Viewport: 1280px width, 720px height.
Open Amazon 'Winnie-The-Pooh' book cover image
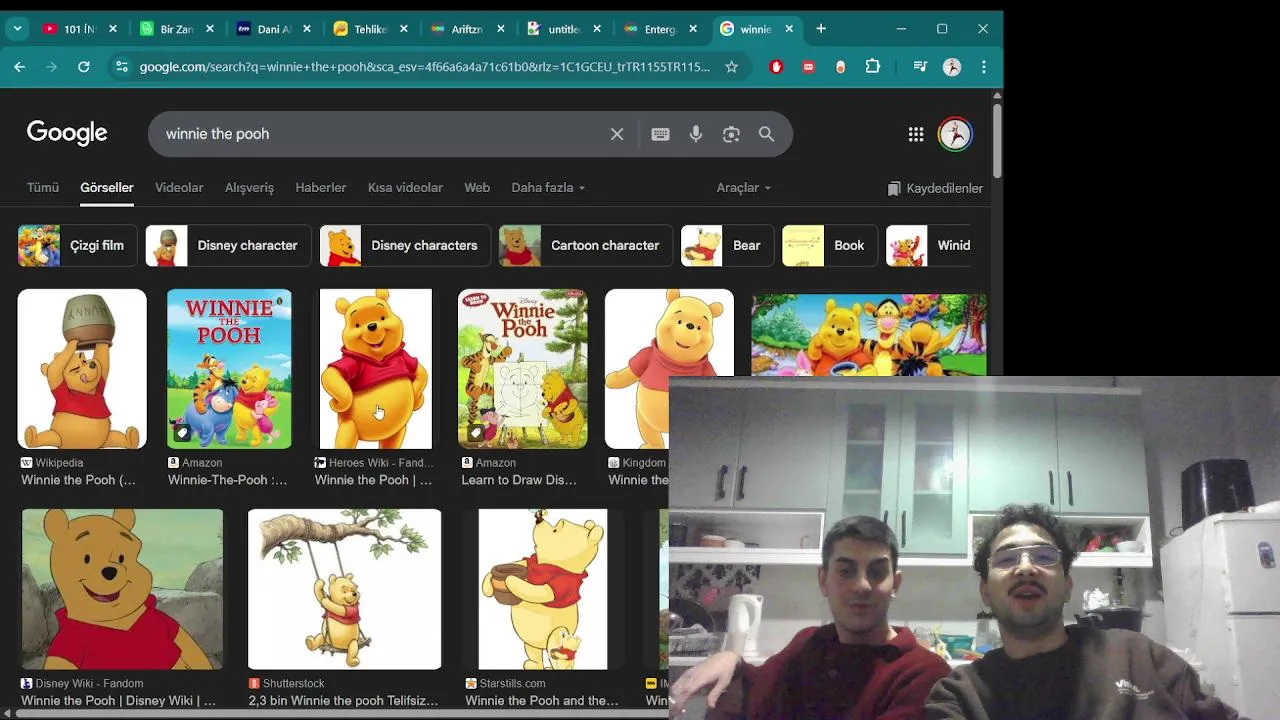229,369
